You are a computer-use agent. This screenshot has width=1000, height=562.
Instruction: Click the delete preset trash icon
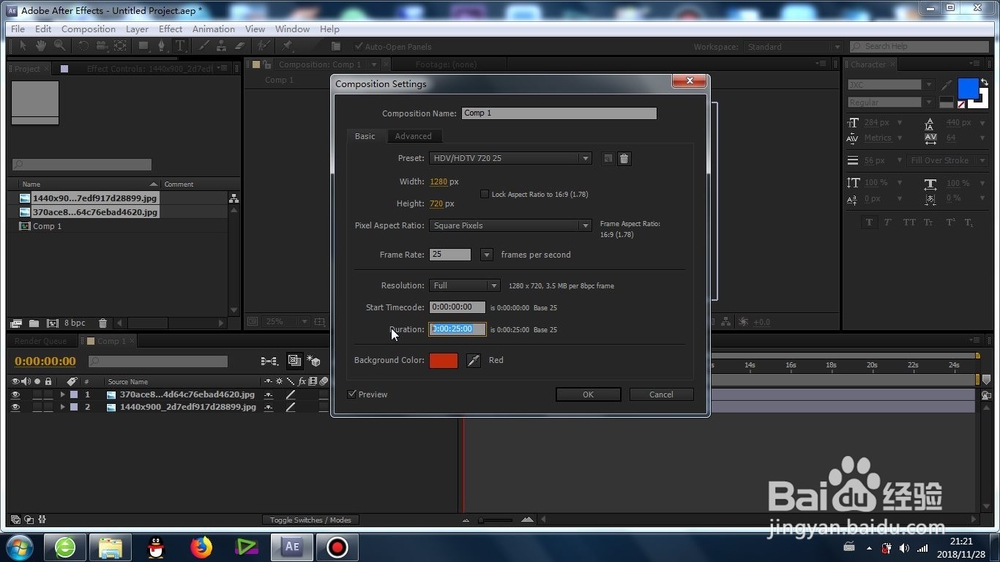click(624, 158)
